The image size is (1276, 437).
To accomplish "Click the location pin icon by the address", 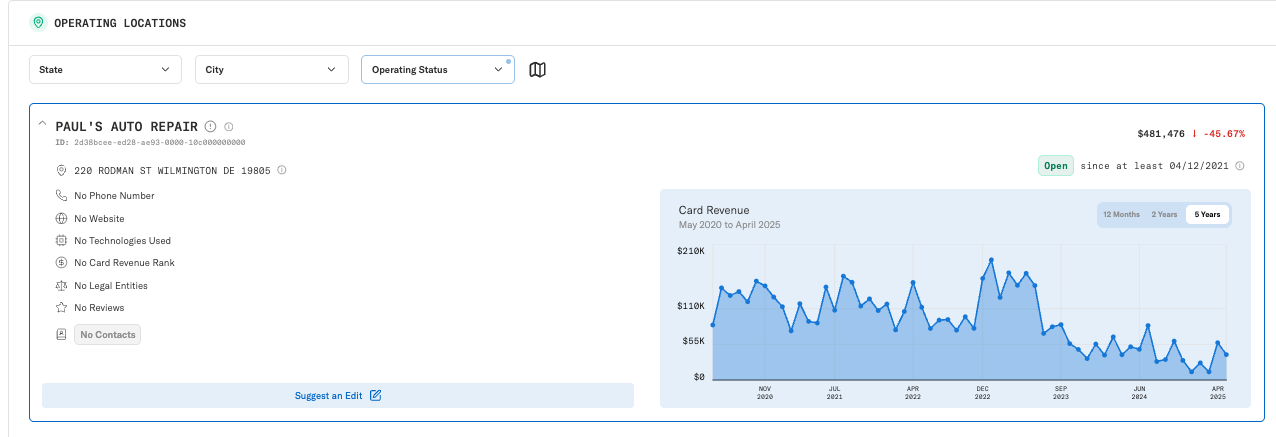I will pos(61,171).
